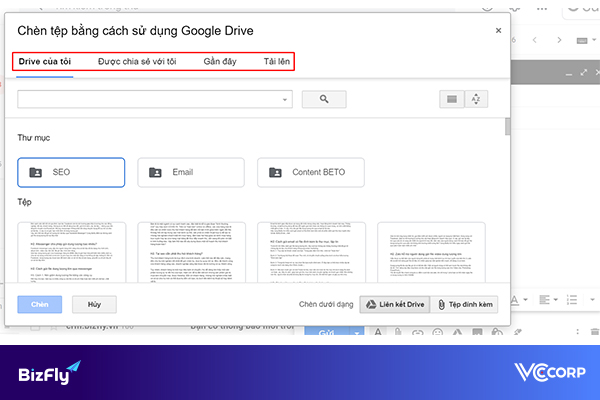Select the Content BETO folder

[311, 173]
